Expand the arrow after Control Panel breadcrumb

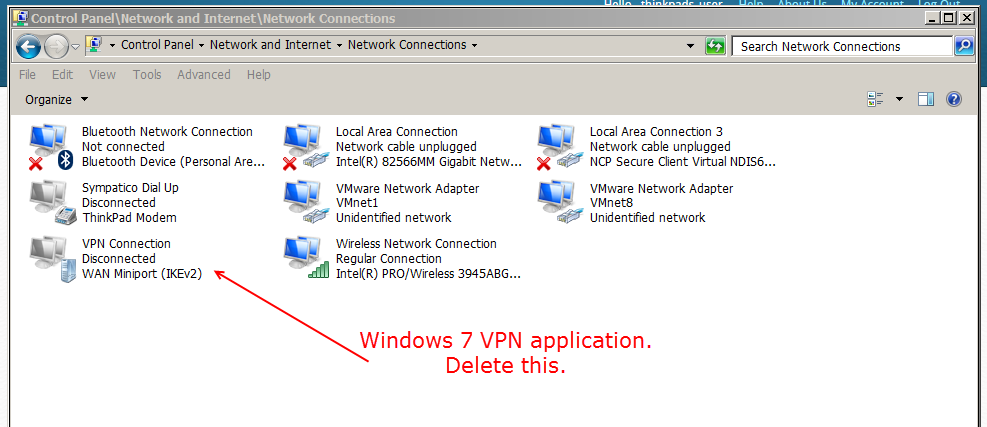(x=201, y=45)
